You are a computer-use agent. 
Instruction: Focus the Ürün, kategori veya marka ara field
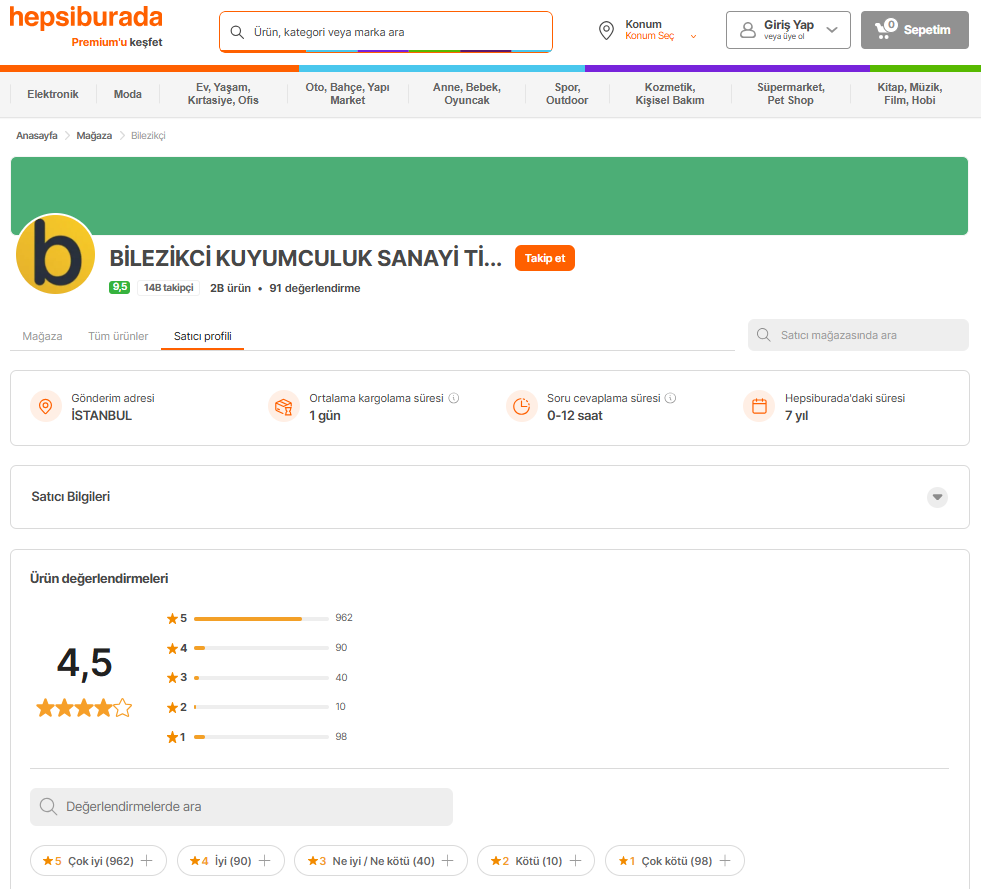386,32
